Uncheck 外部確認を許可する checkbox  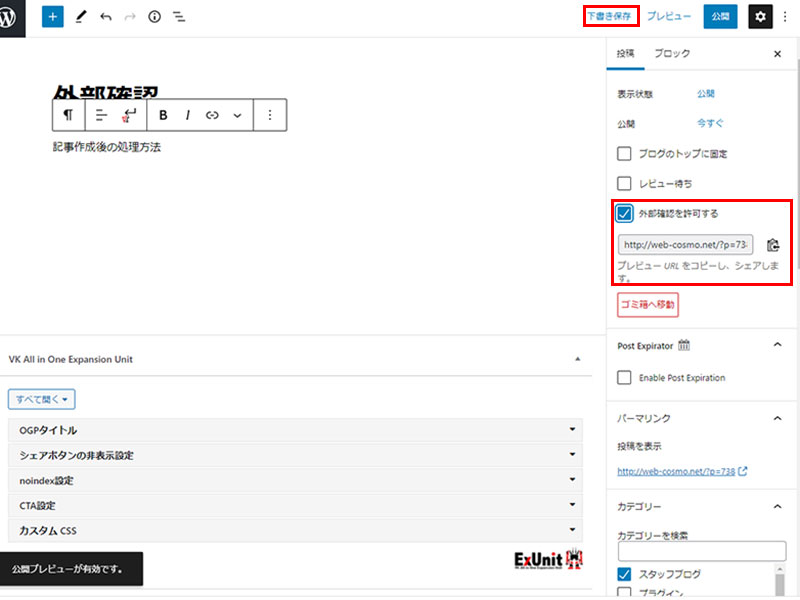point(625,213)
